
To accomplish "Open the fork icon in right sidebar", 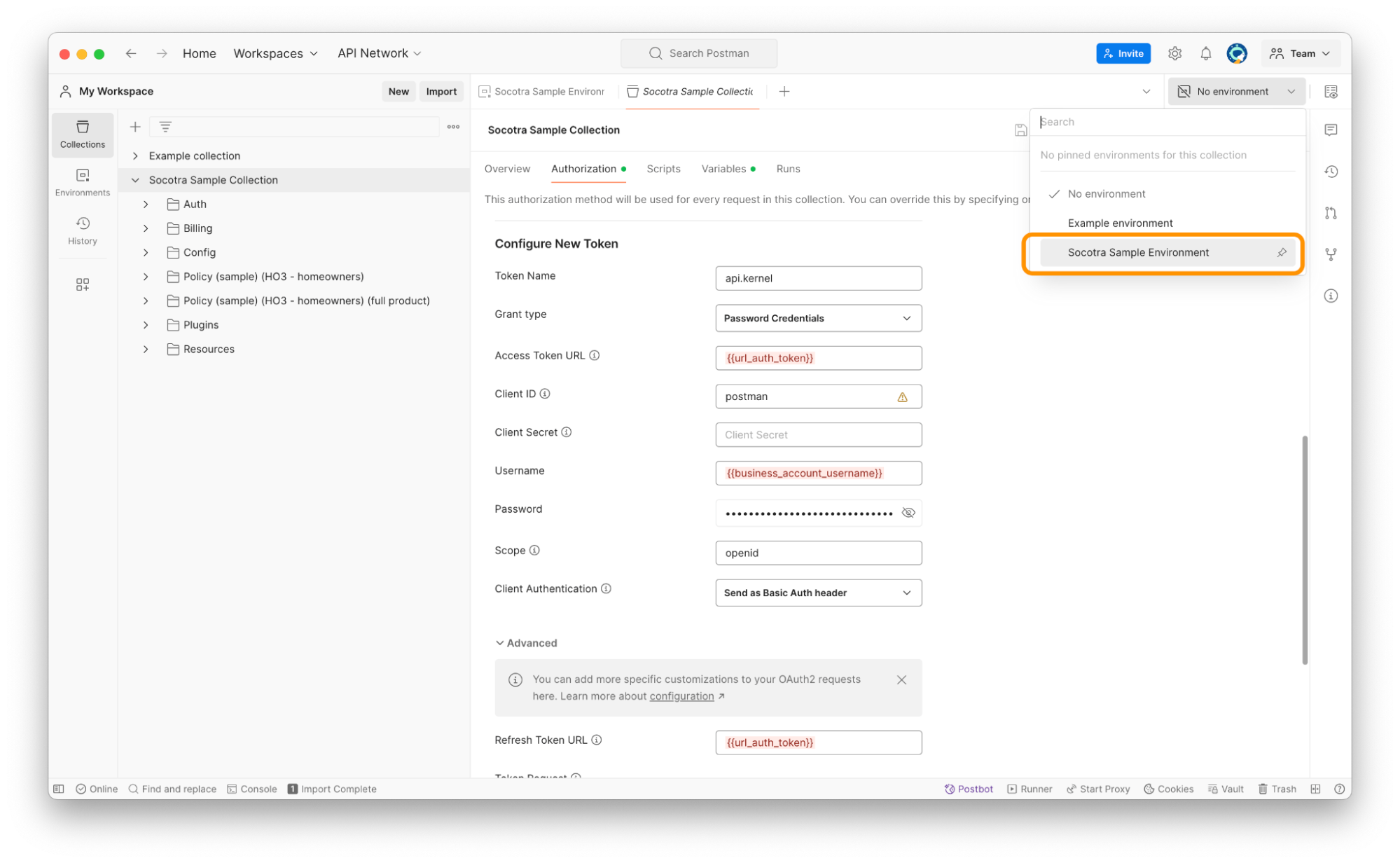I will click(1331, 254).
